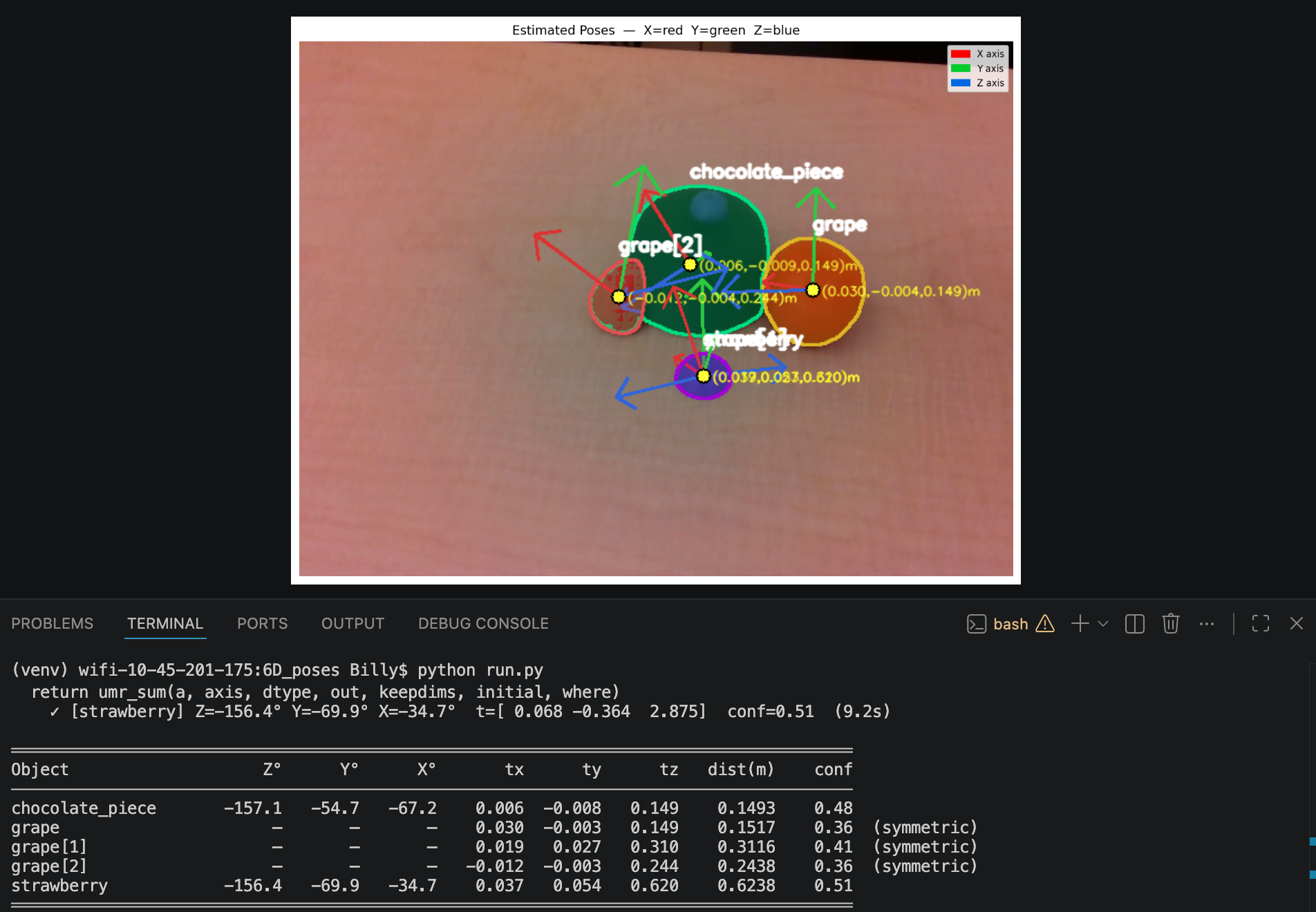Switch to the PORTS tab

click(262, 623)
